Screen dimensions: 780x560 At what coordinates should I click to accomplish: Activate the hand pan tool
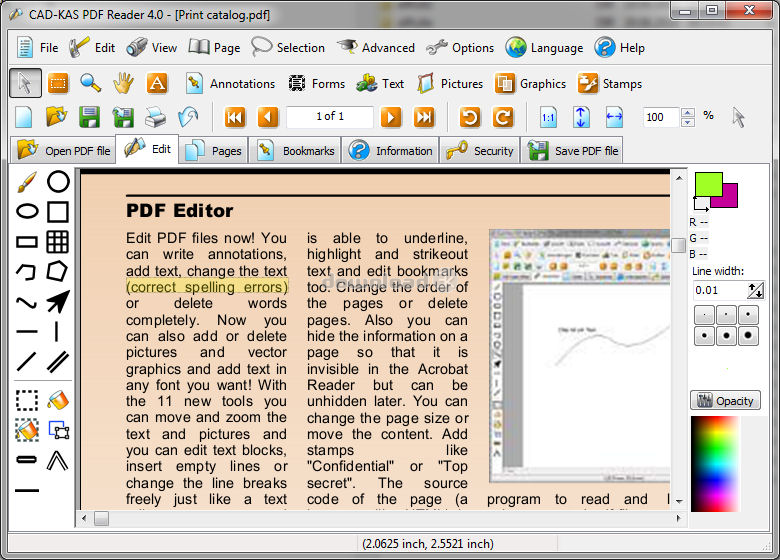pyautogui.click(x=123, y=83)
